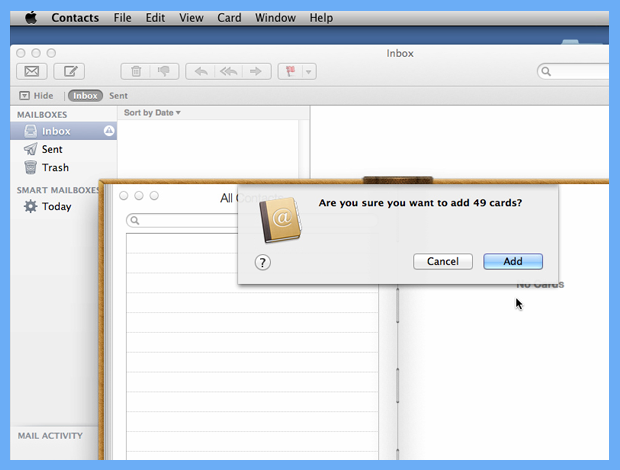
Task: Minimize the Contacts window
Action: click(x=139, y=196)
